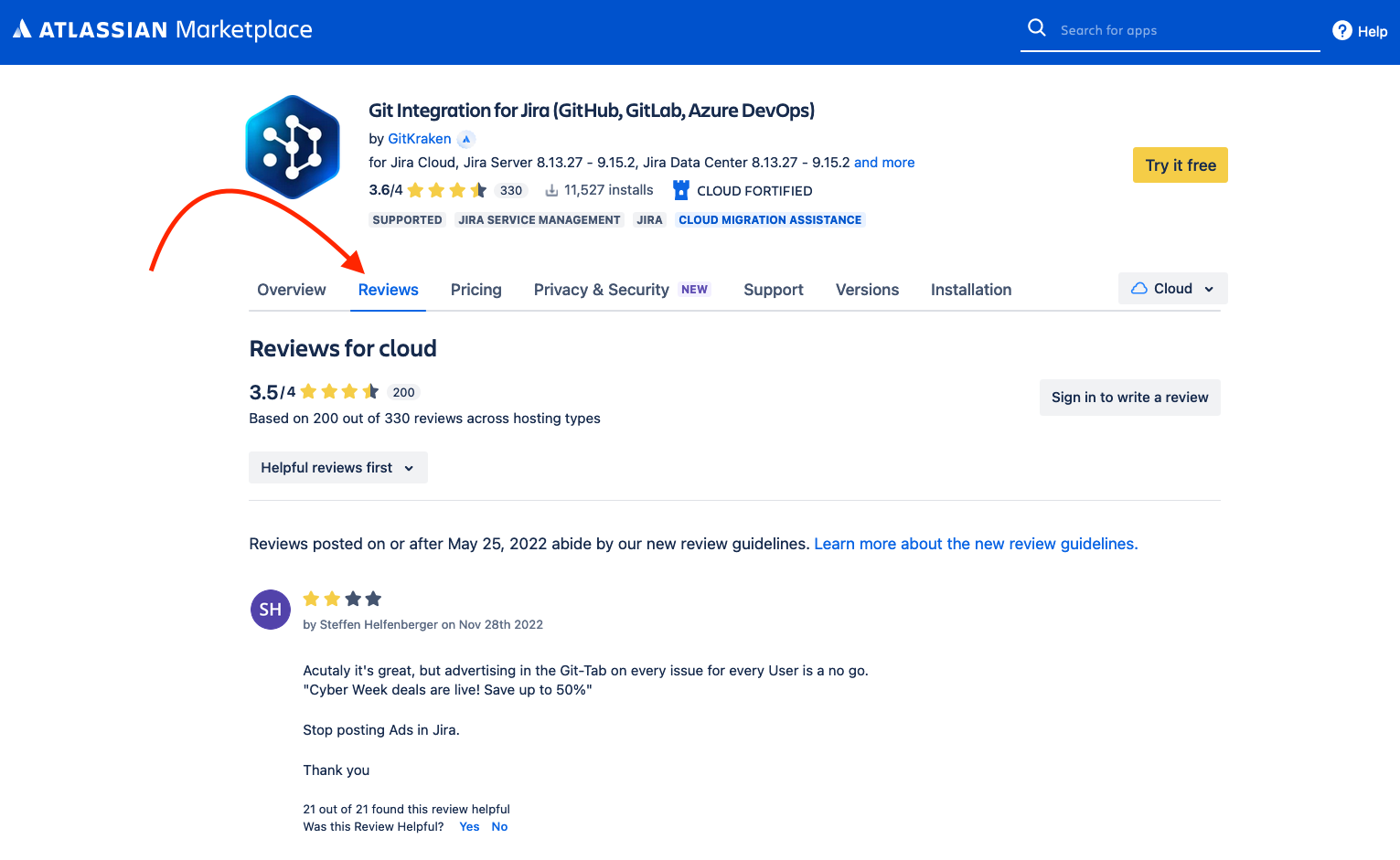This screenshot has width=1400, height=860.
Task: Open the Helpful reviews first sort dropdown
Action: click(x=337, y=467)
